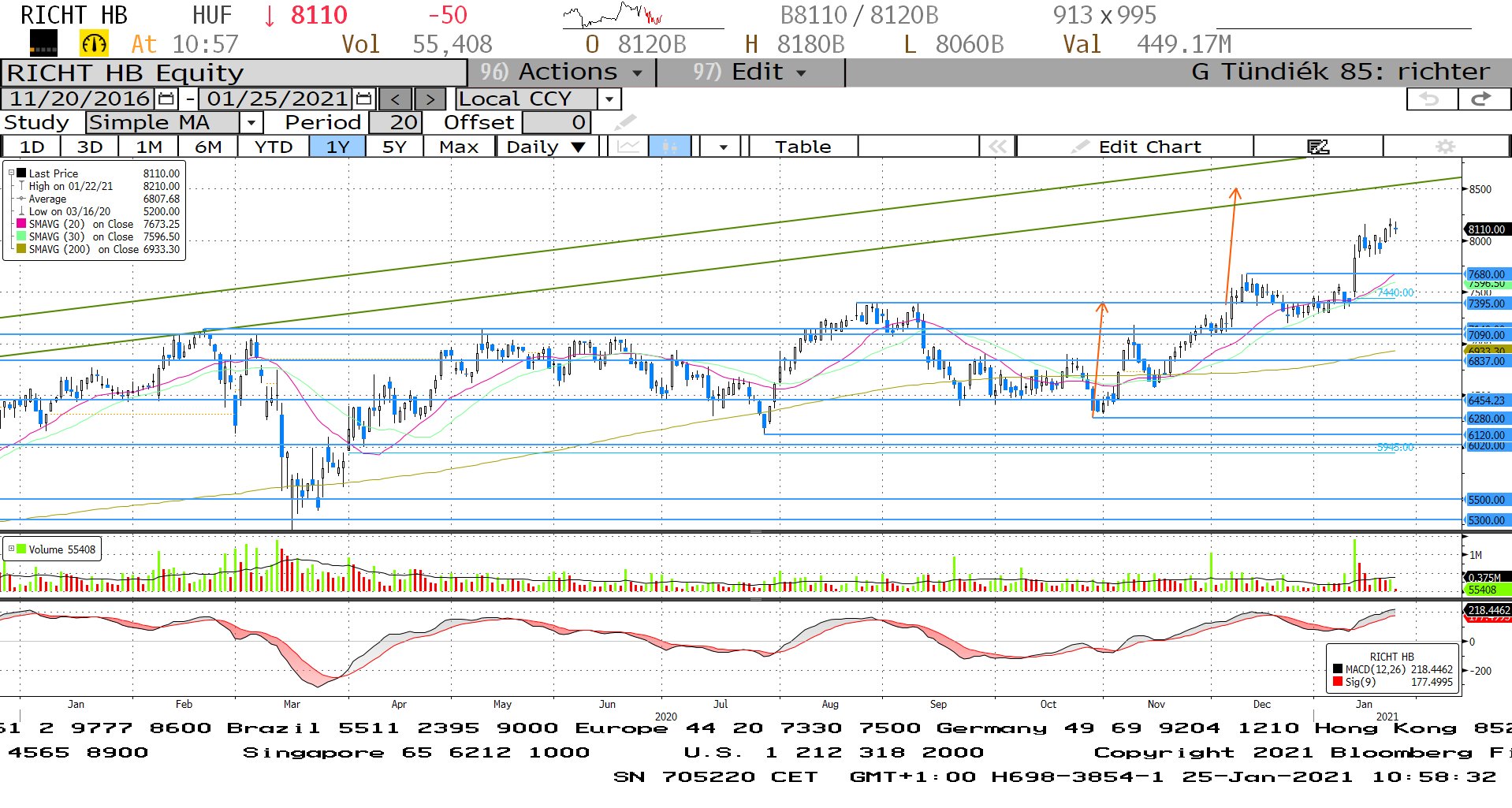
Task: Collapse the price legend tree
Action: pos(11,173)
